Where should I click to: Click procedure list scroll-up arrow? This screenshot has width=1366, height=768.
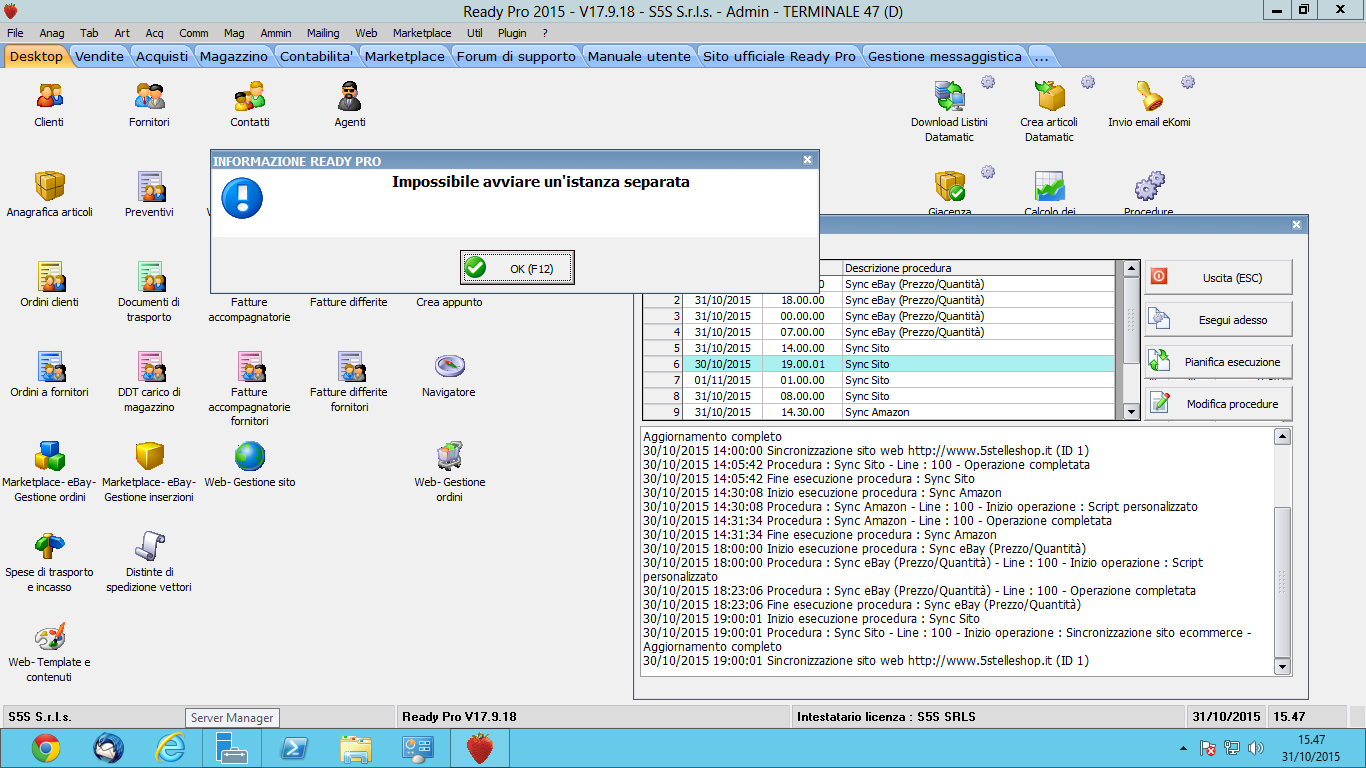[1132, 268]
